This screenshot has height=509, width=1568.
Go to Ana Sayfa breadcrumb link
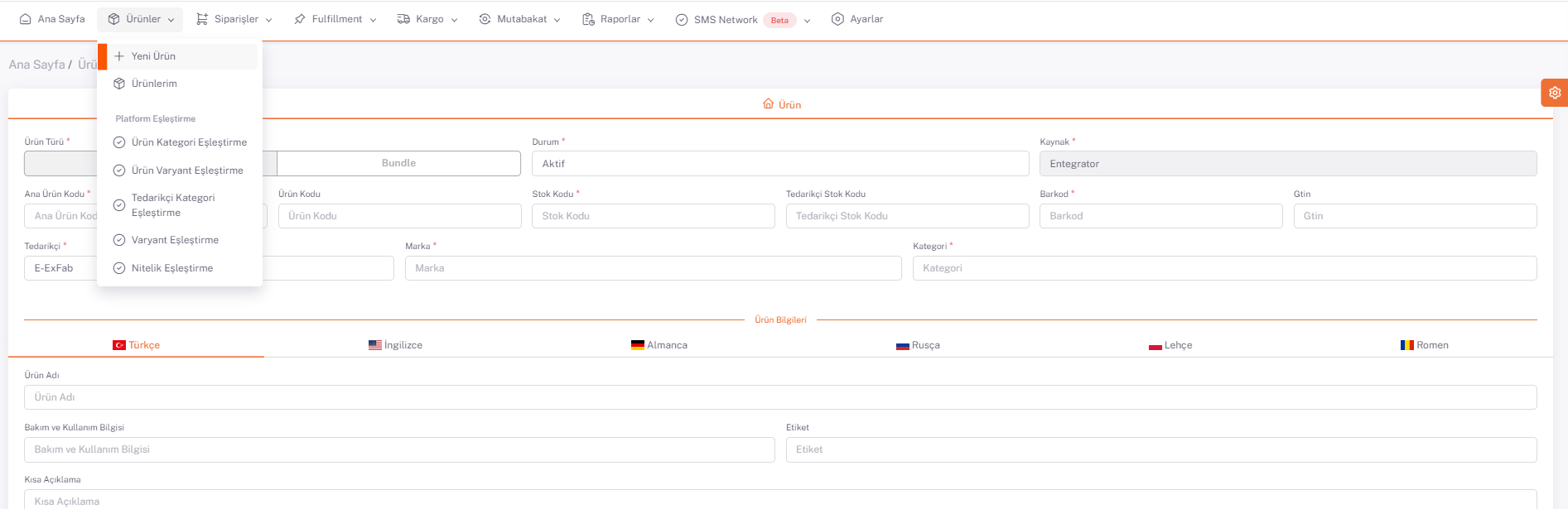pyautogui.click(x=36, y=65)
